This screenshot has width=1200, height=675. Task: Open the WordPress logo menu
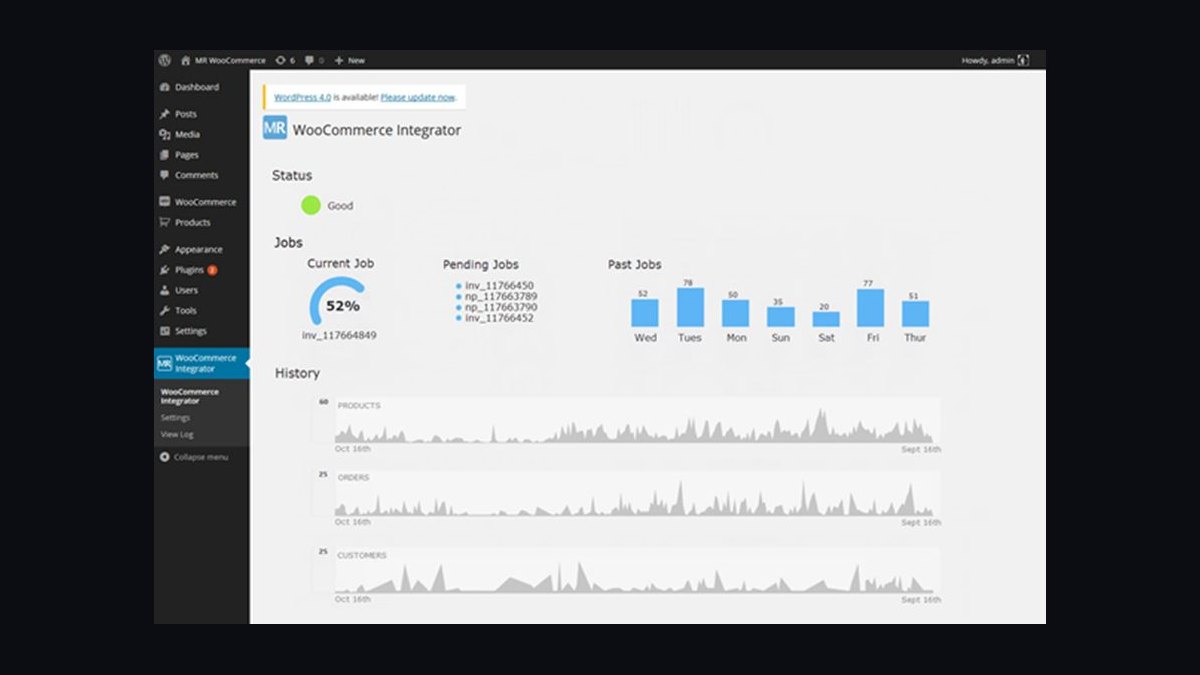pyautogui.click(x=164, y=60)
